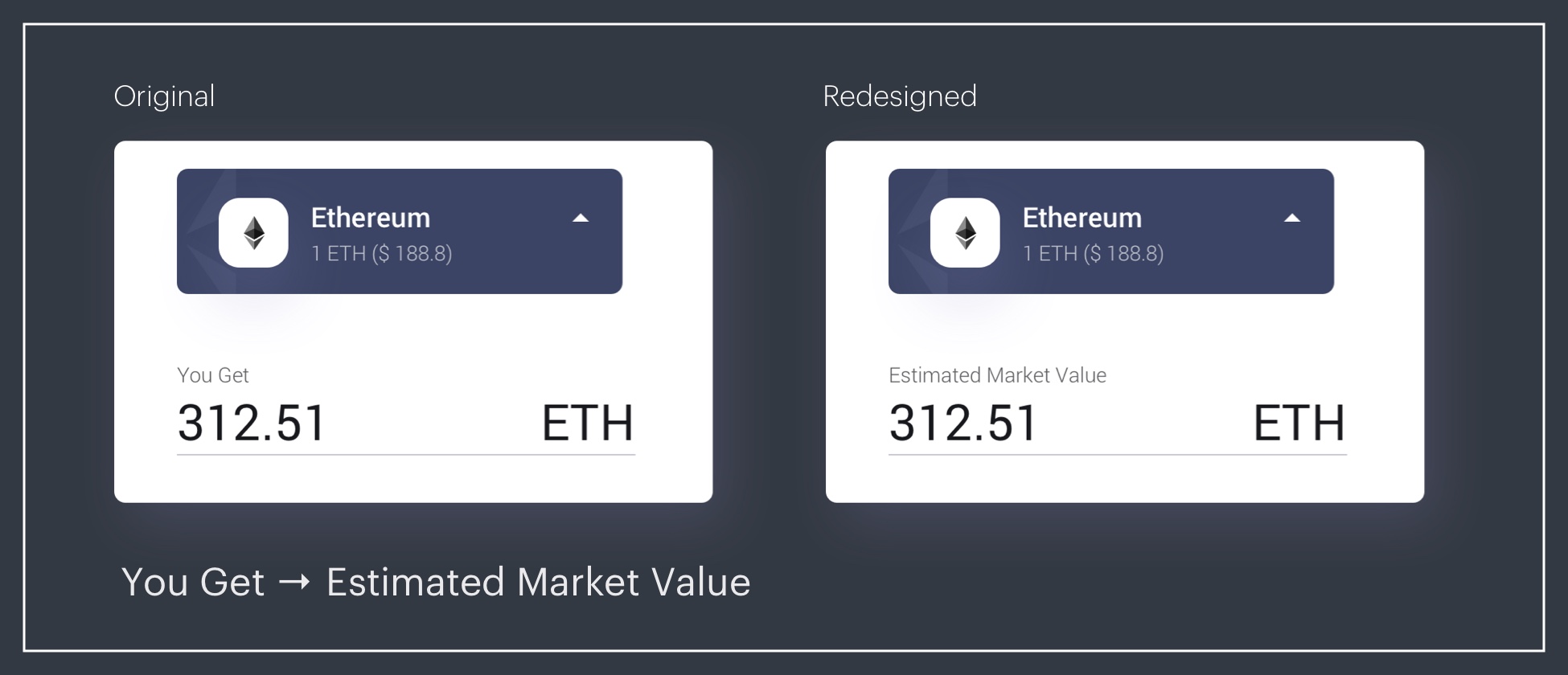The width and height of the screenshot is (1568, 675).
Task: Click the "You Get" field label in the Original card
Action: [213, 375]
